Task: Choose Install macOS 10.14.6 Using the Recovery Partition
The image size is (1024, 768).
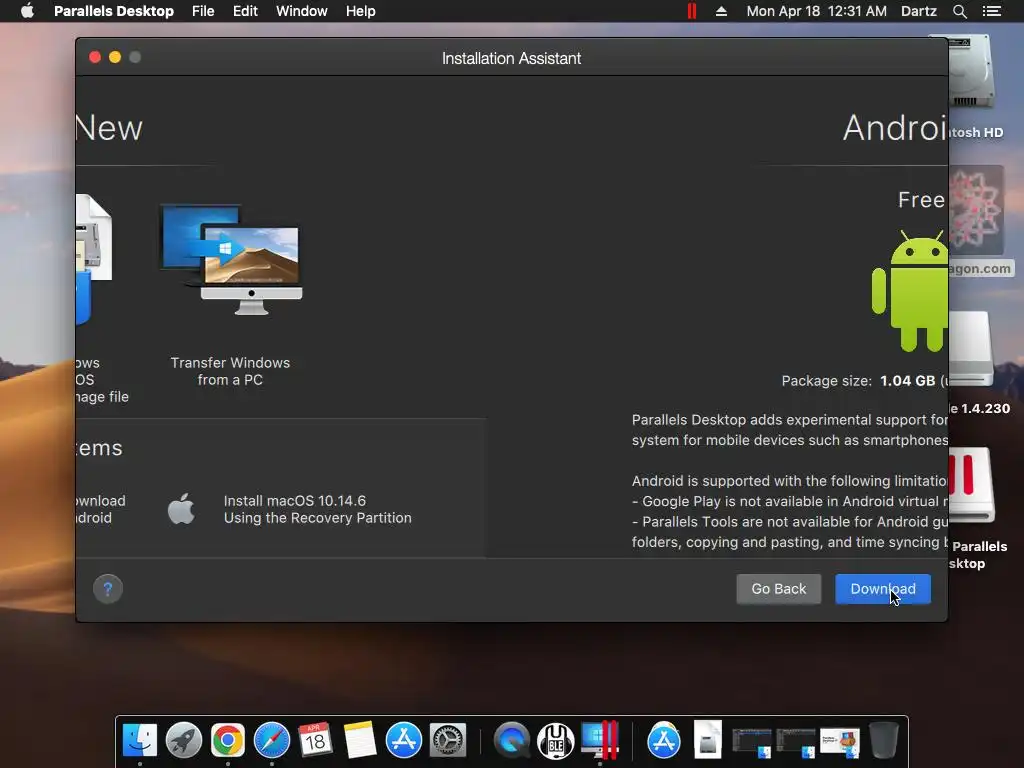Action: point(317,509)
